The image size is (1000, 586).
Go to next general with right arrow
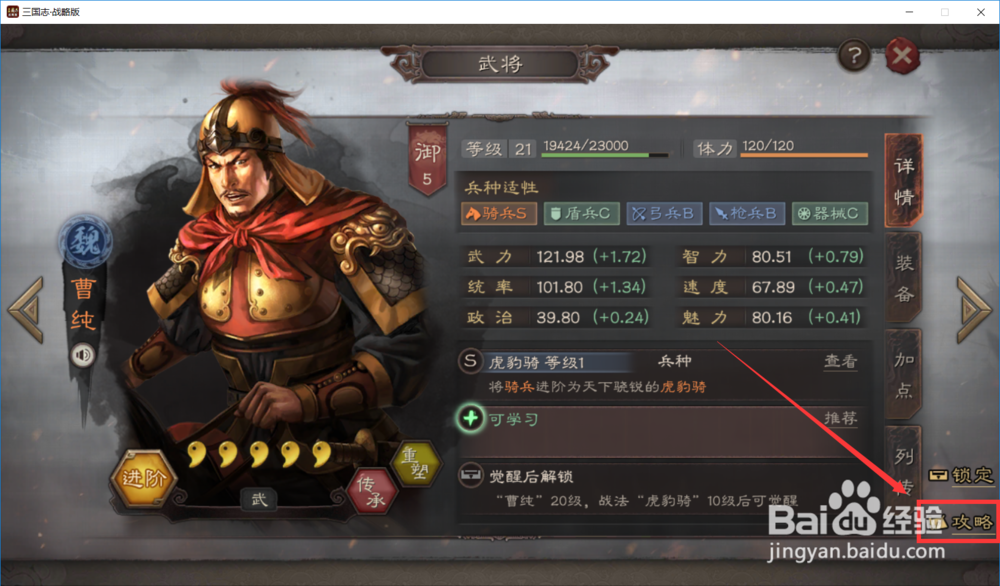(x=974, y=310)
